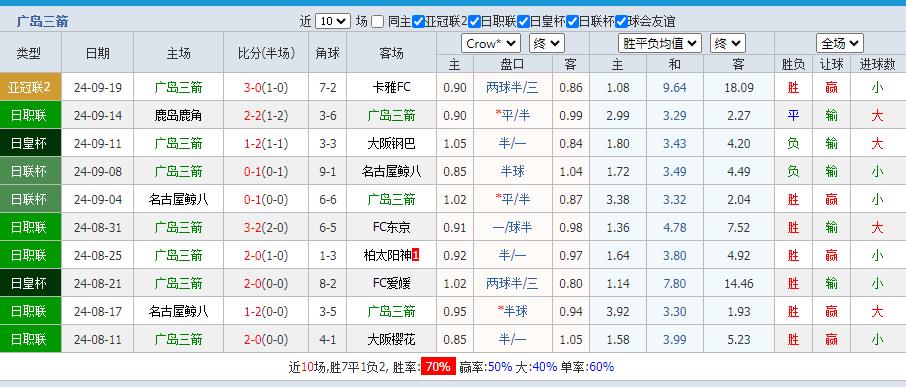The height and width of the screenshot is (387, 906).
Task: Uncheck the 亚冠联2 league filter
Action: pyautogui.click(x=418, y=21)
